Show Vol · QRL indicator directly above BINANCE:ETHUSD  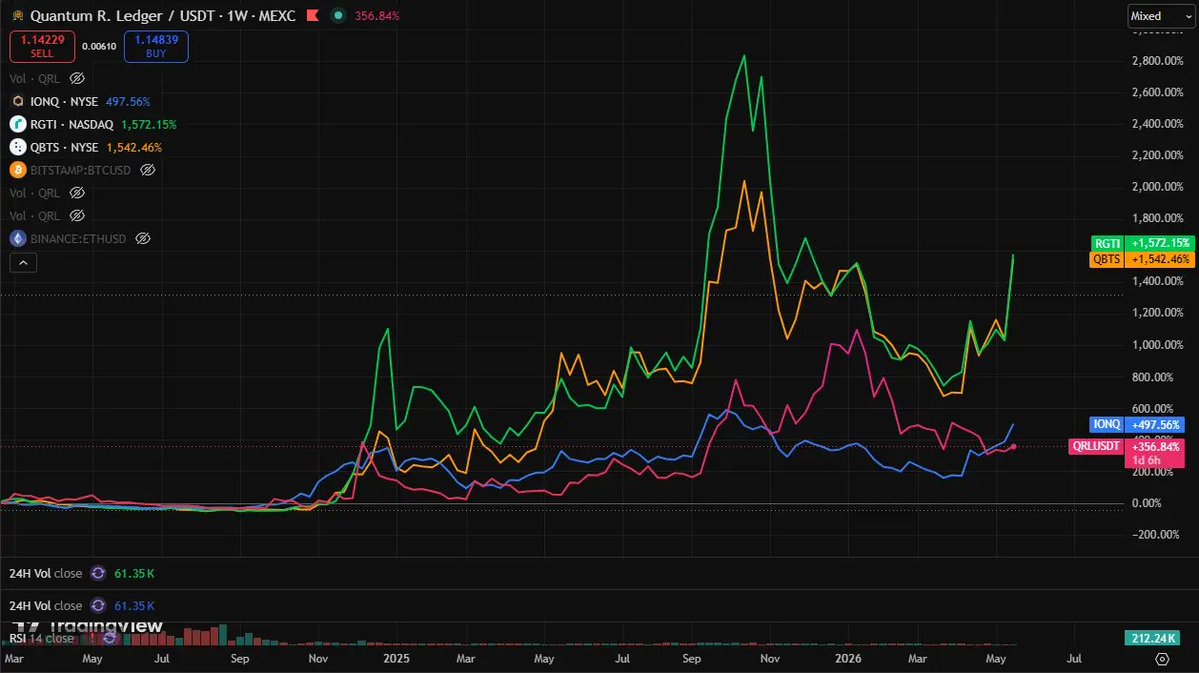(x=77, y=216)
